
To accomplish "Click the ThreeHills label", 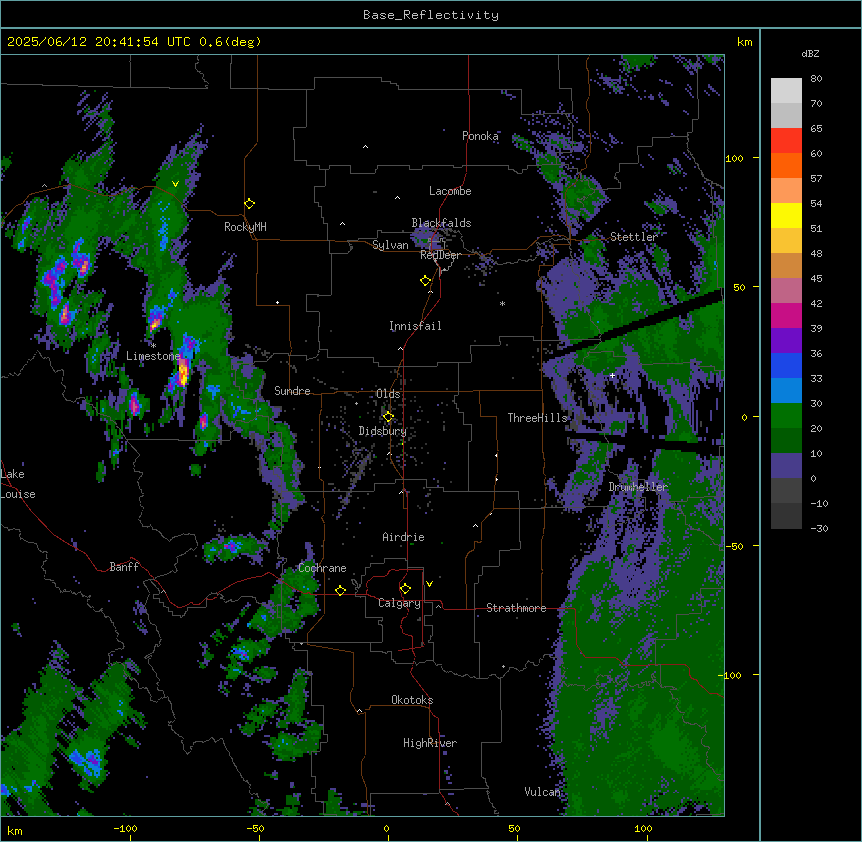I will tap(537, 418).
